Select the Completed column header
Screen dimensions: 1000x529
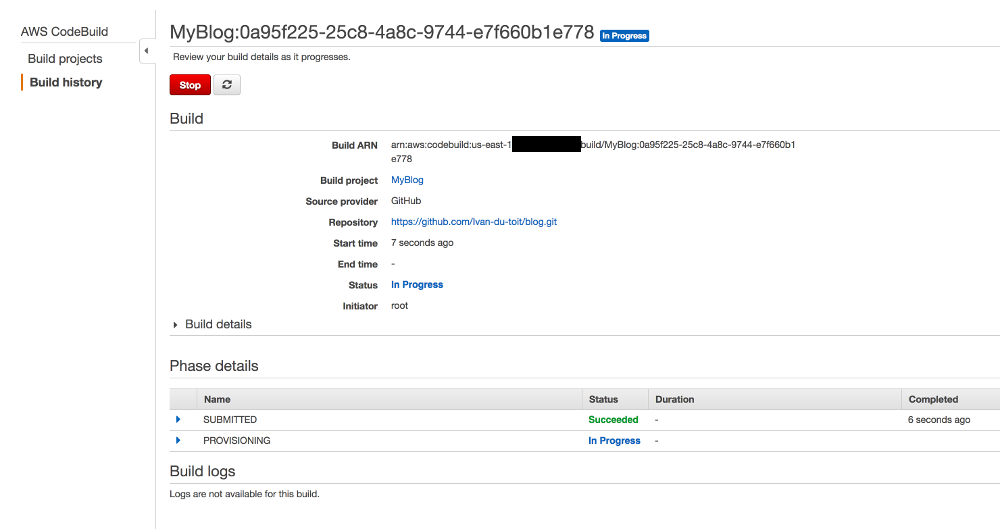tap(933, 399)
